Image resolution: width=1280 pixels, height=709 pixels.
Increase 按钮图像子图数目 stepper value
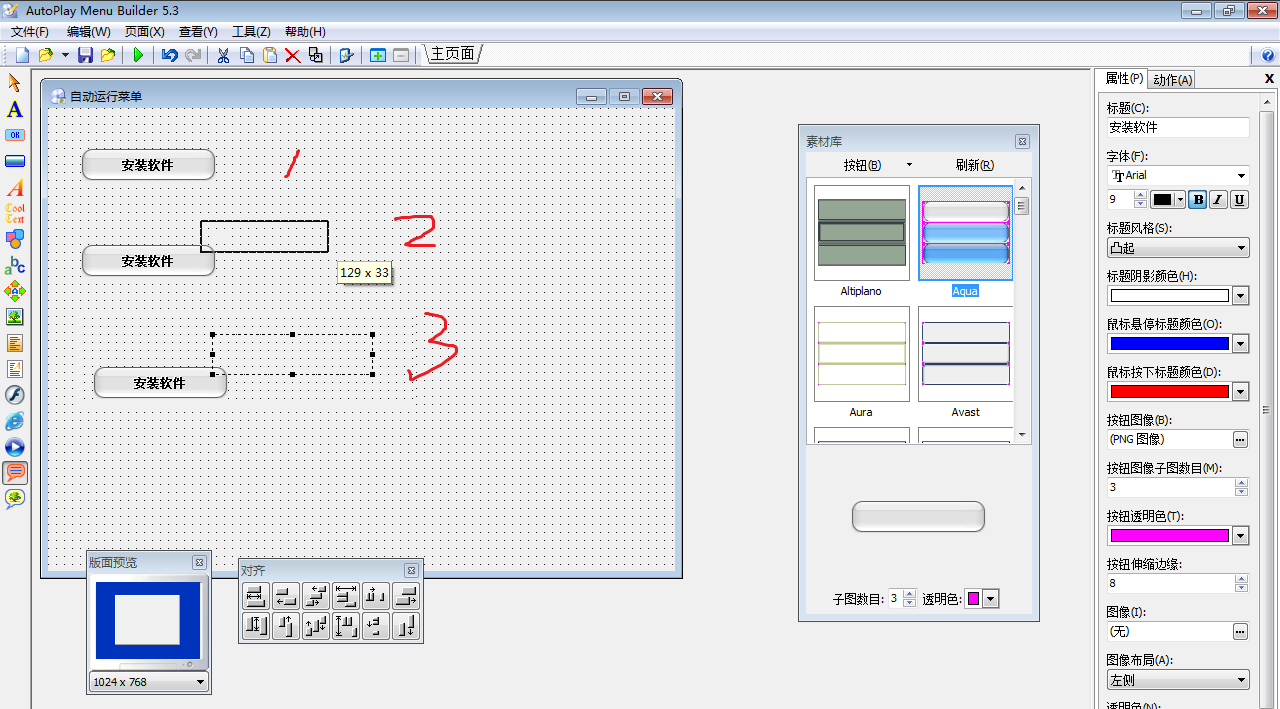coord(1241,483)
